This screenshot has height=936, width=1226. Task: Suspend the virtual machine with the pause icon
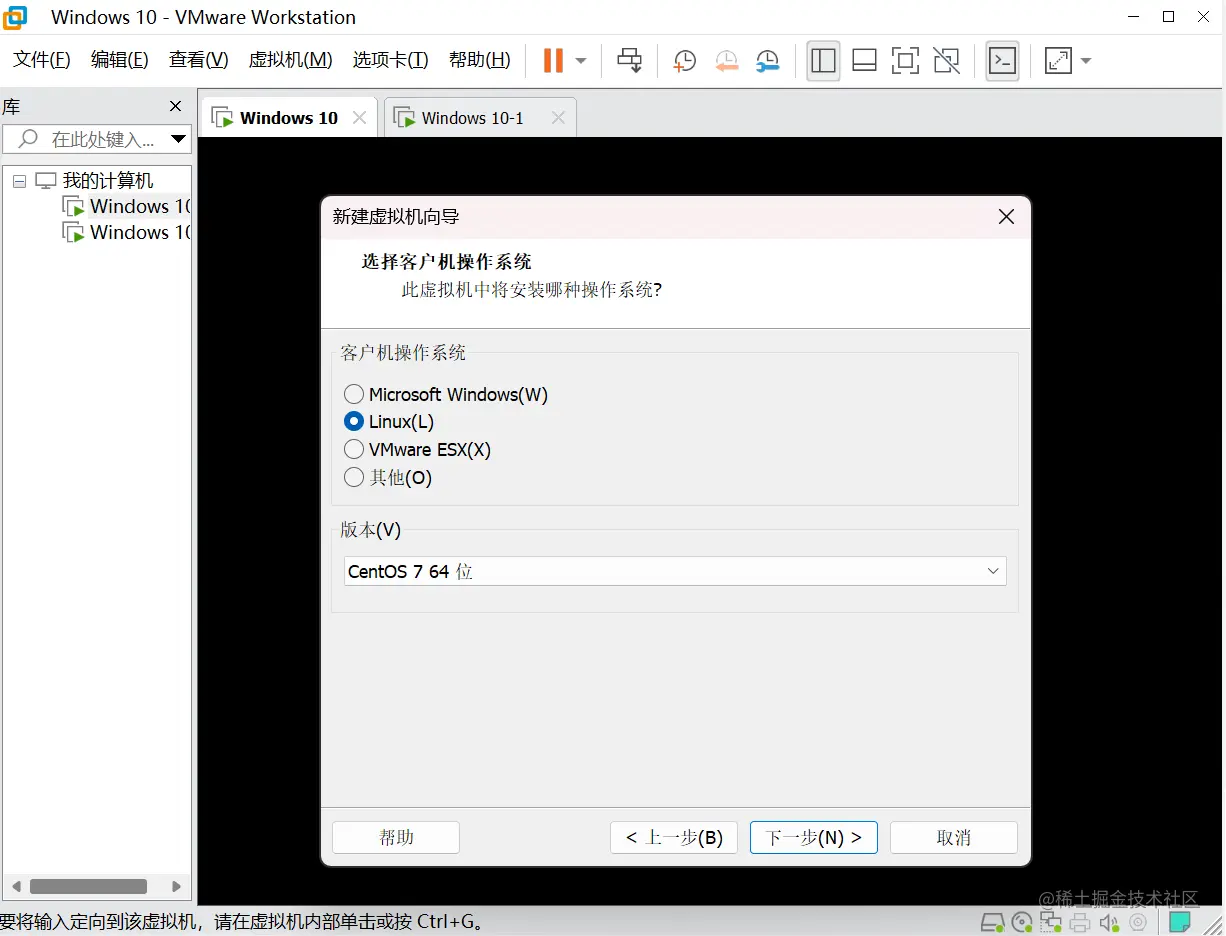[x=552, y=60]
